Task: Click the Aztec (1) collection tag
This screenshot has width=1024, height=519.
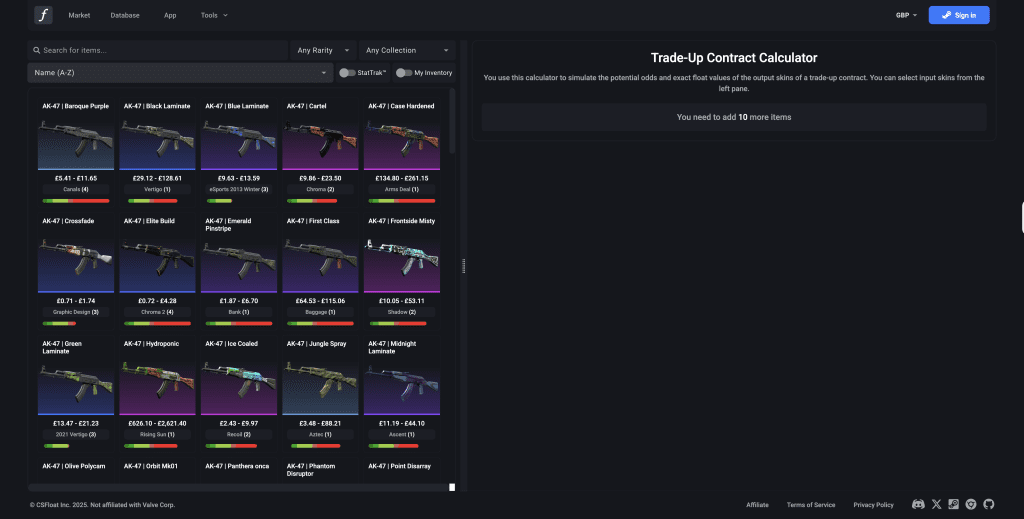Action: point(320,434)
